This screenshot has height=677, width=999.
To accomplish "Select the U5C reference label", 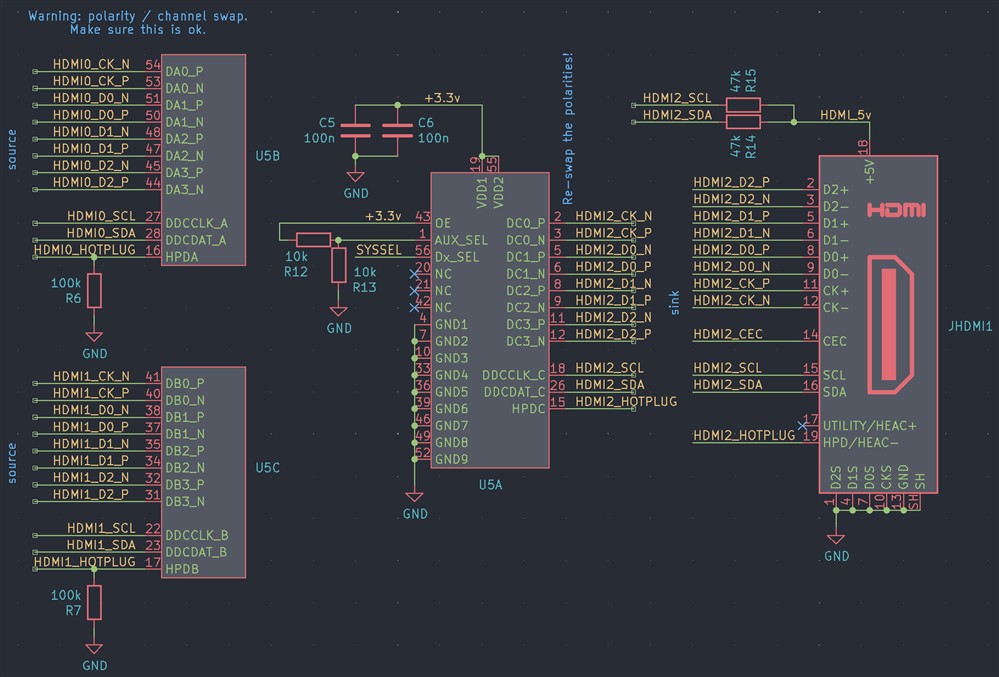I will pyautogui.click(x=268, y=468).
